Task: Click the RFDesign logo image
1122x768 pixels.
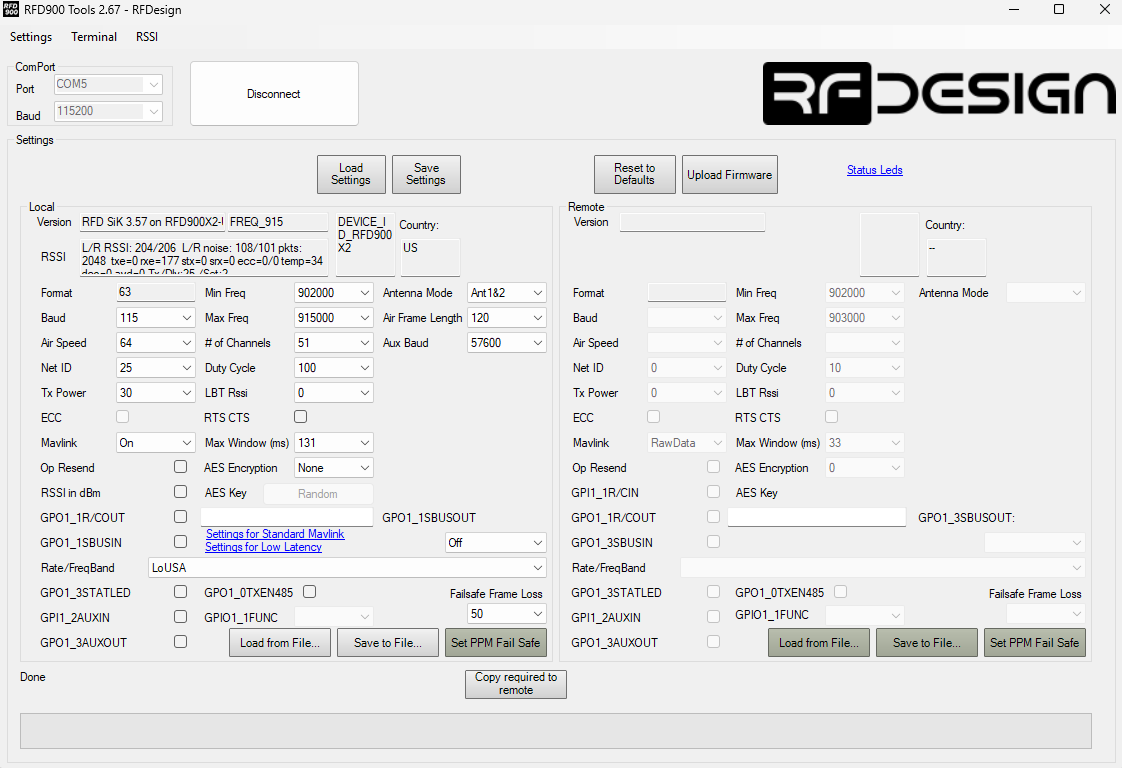Action: [x=938, y=93]
